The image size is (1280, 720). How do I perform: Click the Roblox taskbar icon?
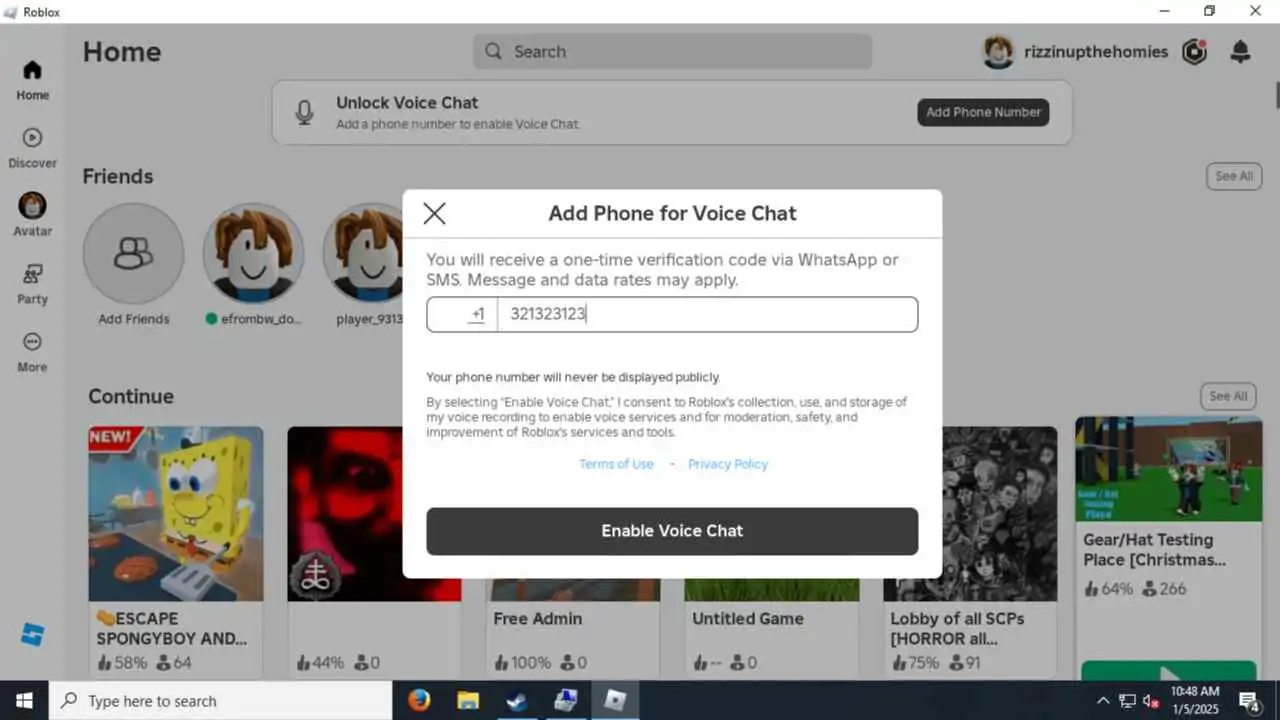tap(614, 700)
